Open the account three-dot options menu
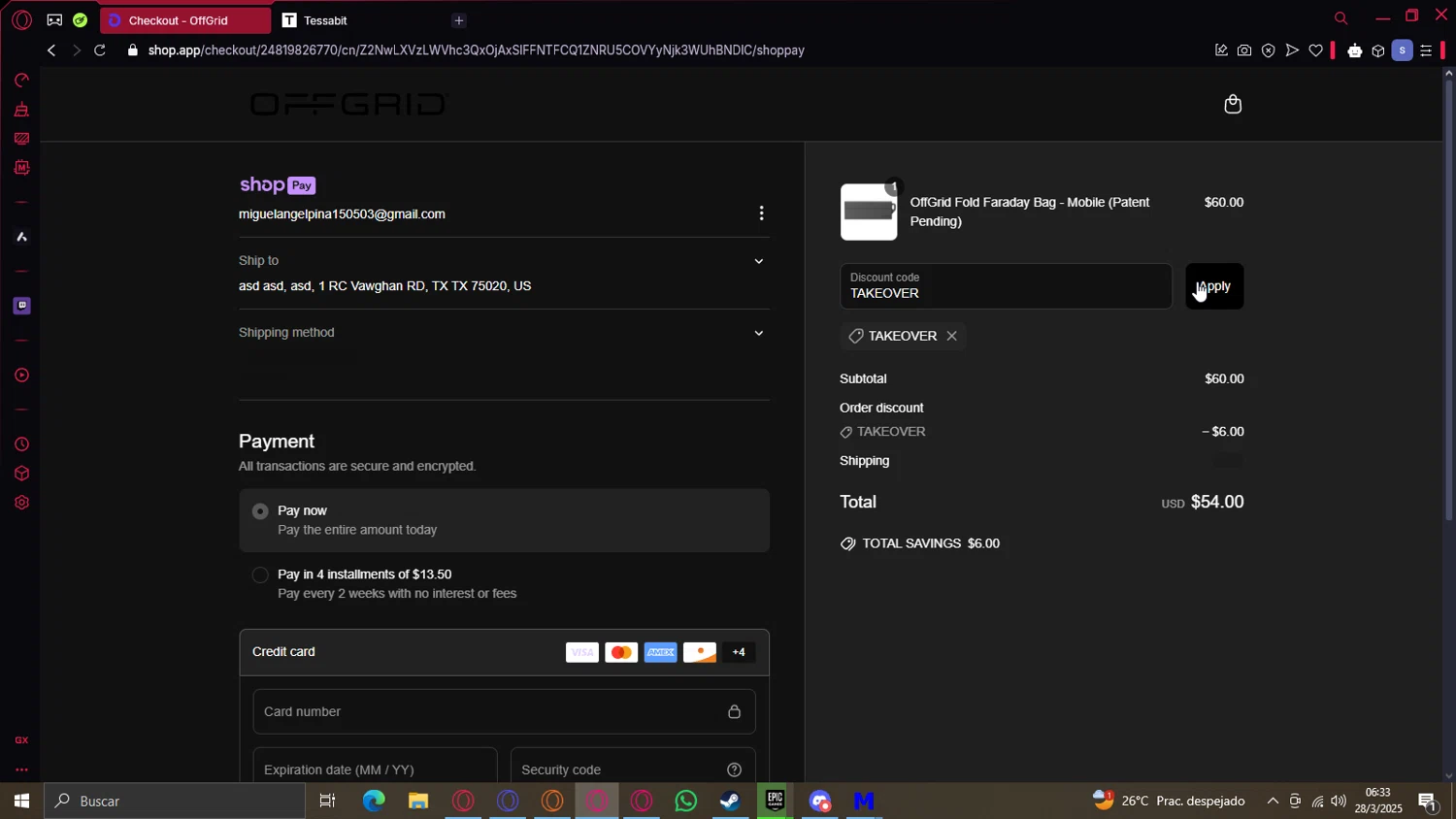This screenshot has width=1456, height=819. point(761,213)
